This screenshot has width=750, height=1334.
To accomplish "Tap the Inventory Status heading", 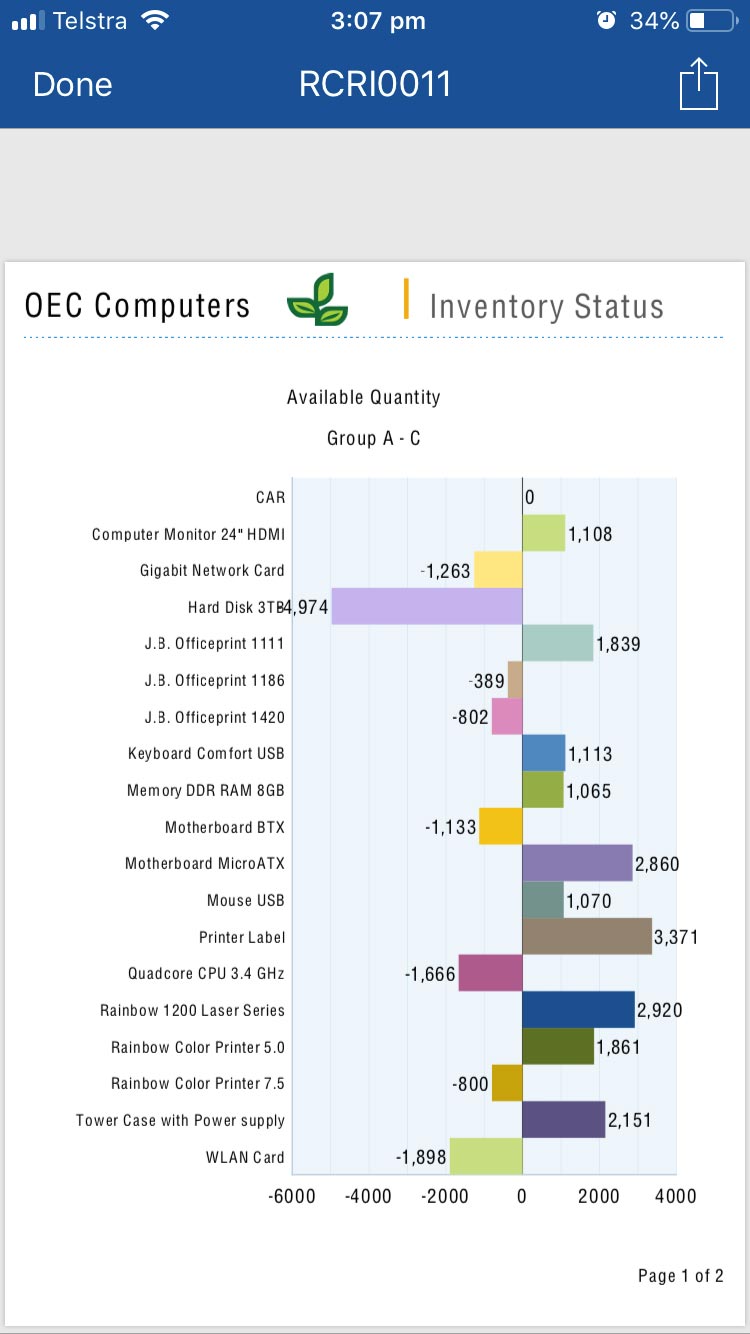I will pyautogui.click(x=546, y=306).
